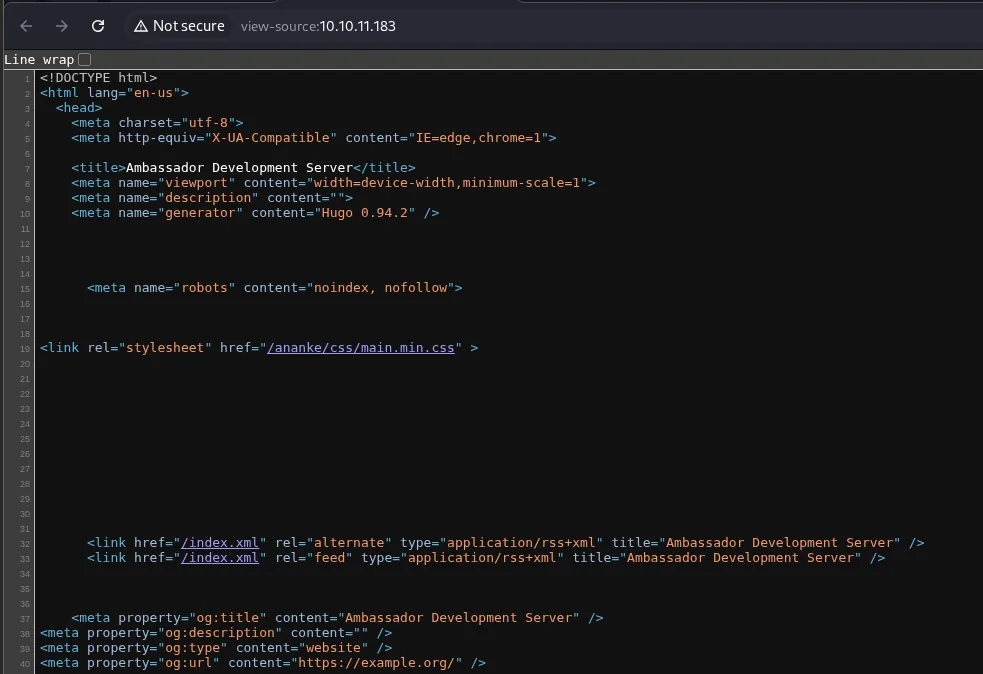The height and width of the screenshot is (674, 983).
Task: Follow the /index.xml link with rel="feed"
Action: click(220, 557)
